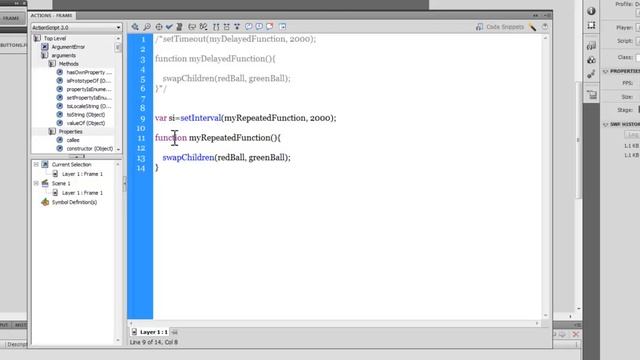Viewport: 640px width, 360px height.
Task: Switch to the FRAME tab on left
Action: pos(11,18)
